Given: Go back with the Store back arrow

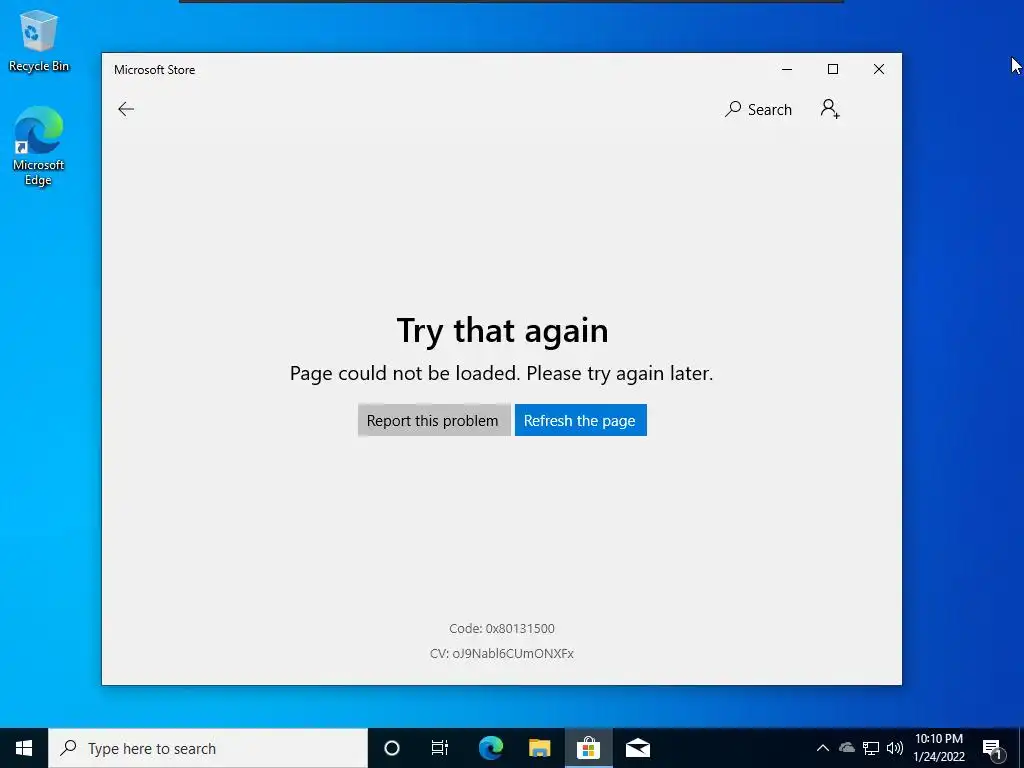Looking at the screenshot, I should pos(126,109).
